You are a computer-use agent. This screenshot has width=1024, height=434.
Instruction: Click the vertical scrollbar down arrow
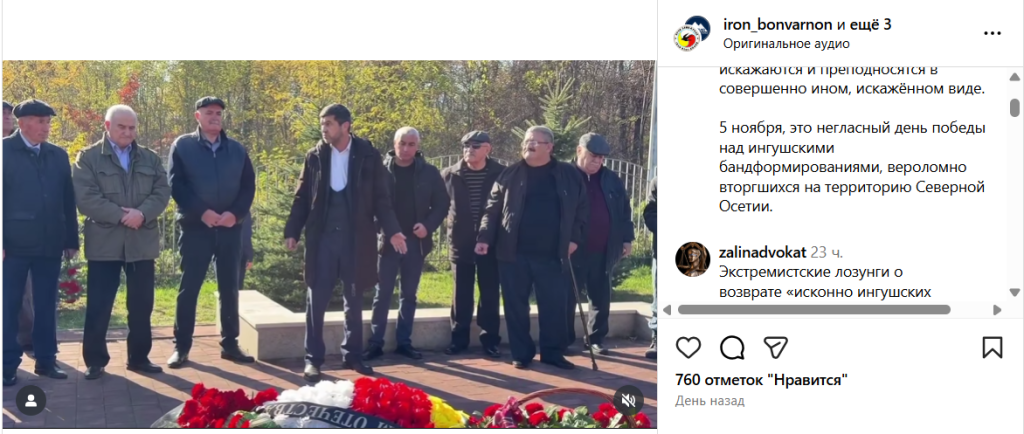click(1014, 292)
